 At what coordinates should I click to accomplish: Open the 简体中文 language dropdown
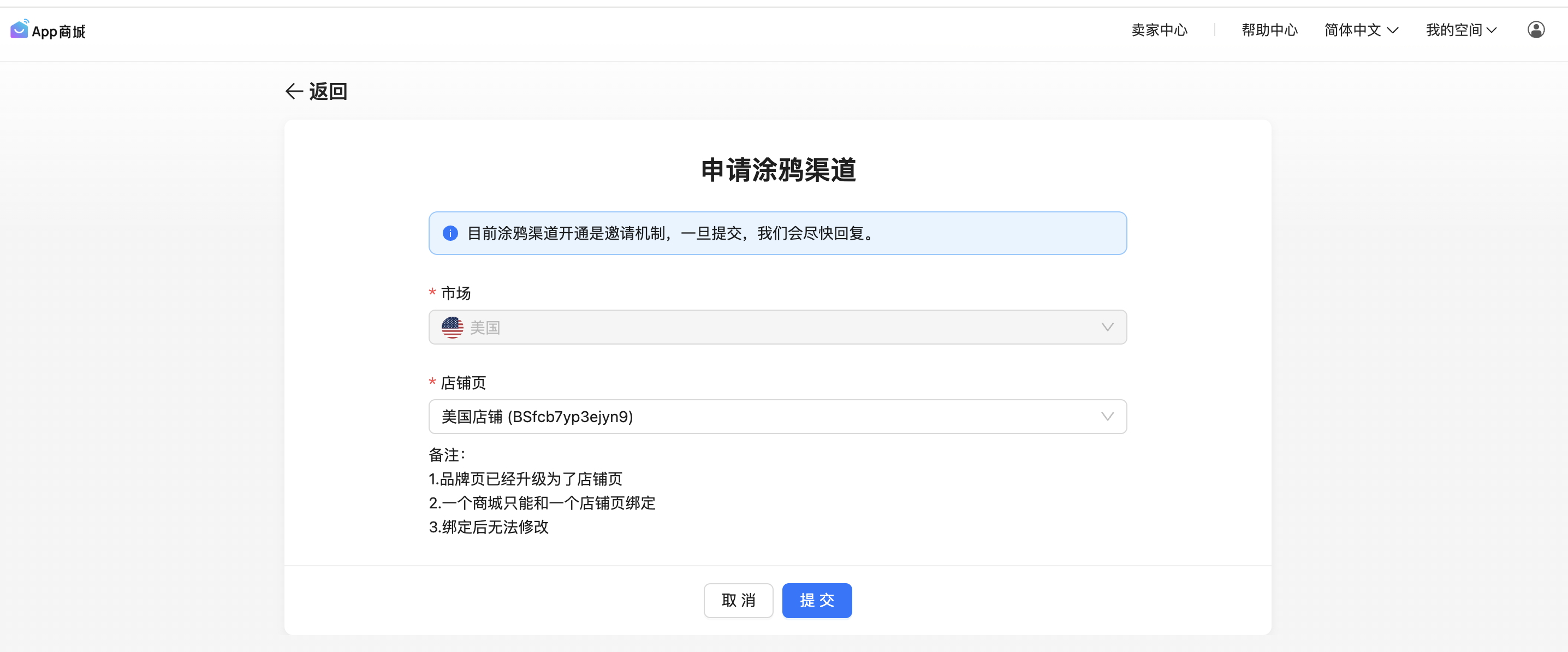[1352, 31]
